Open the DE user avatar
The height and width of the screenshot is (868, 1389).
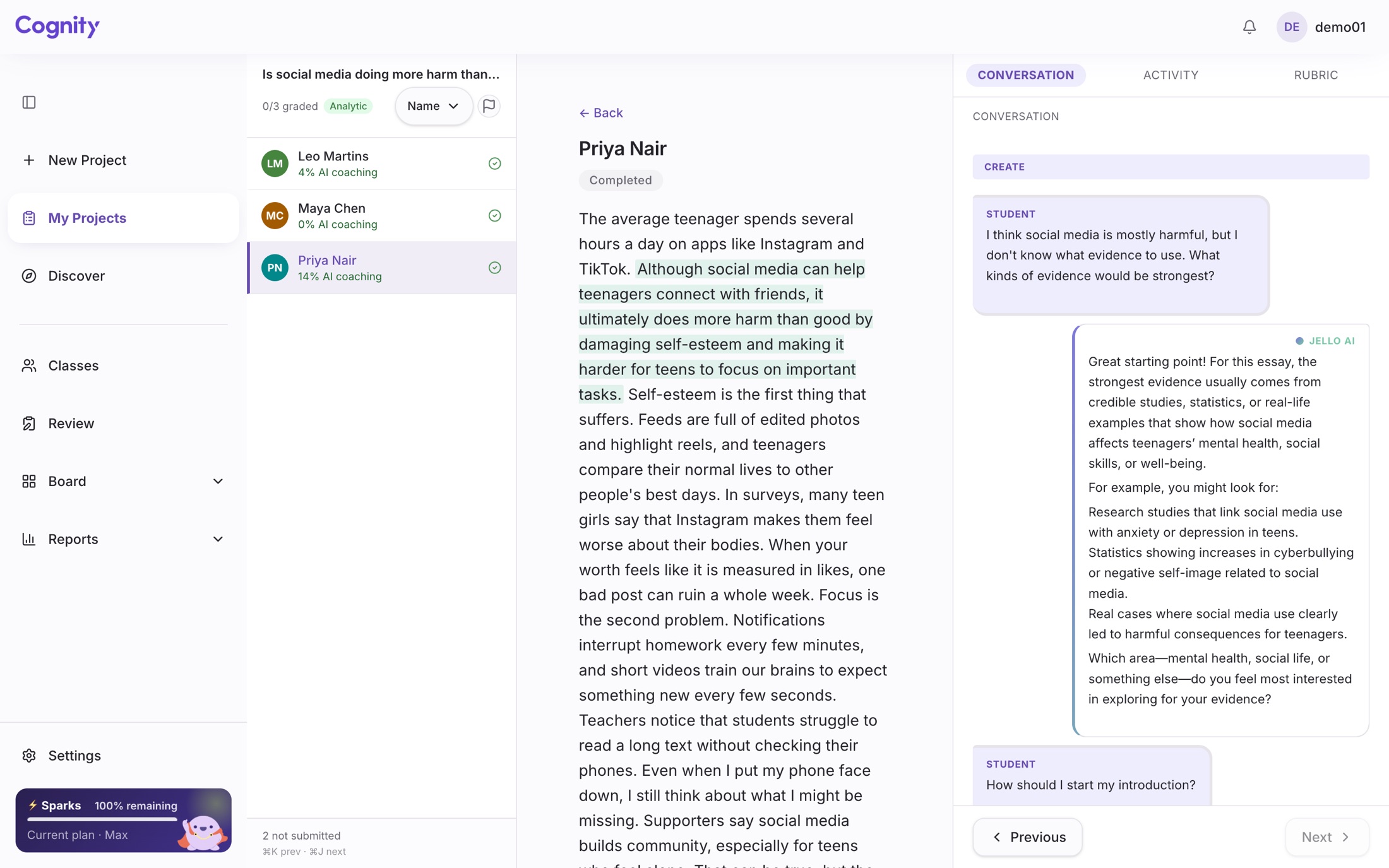pos(1291,27)
